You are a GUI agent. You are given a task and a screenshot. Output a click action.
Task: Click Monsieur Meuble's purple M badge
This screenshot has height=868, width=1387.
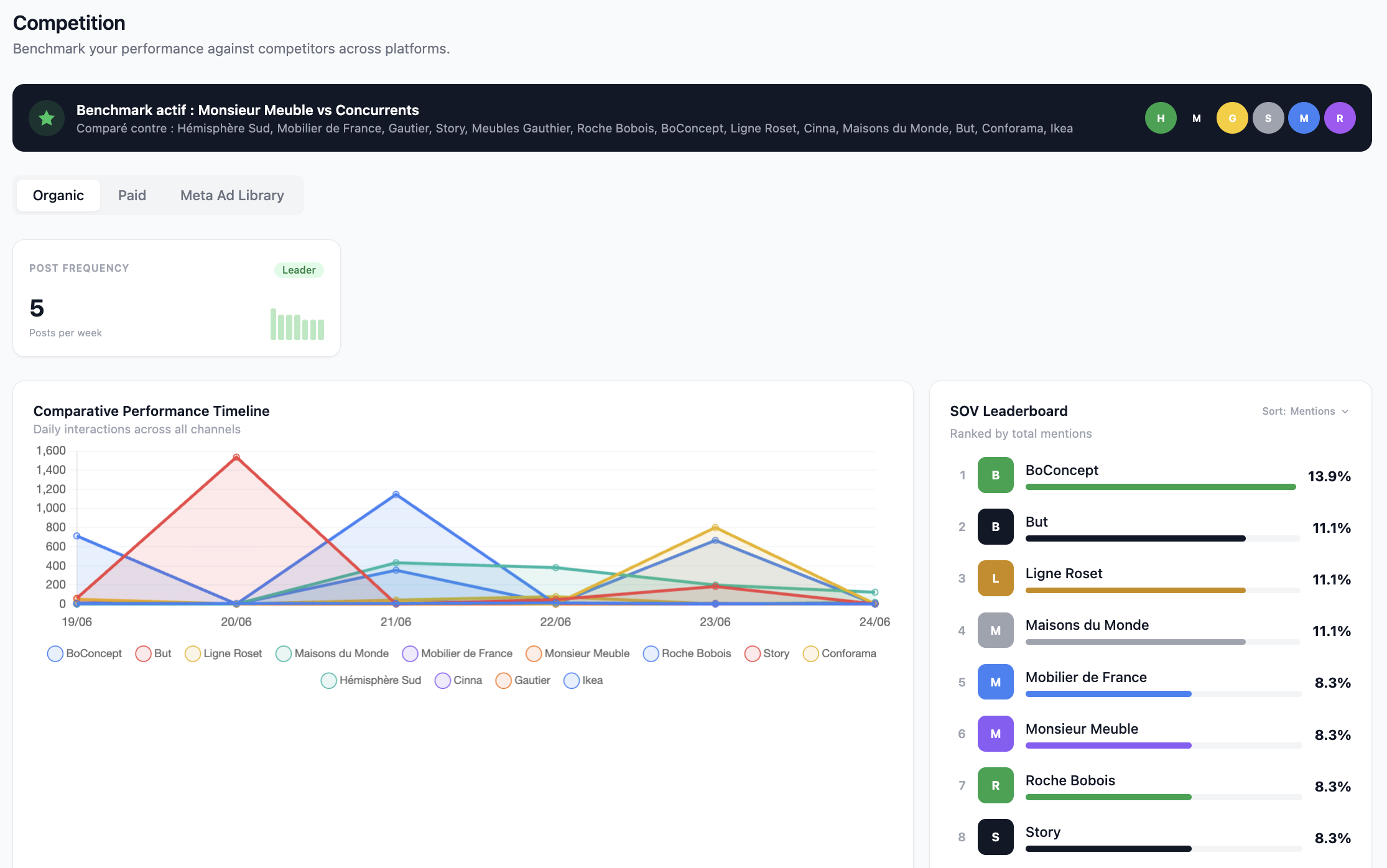pyautogui.click(x=996, y=734)
